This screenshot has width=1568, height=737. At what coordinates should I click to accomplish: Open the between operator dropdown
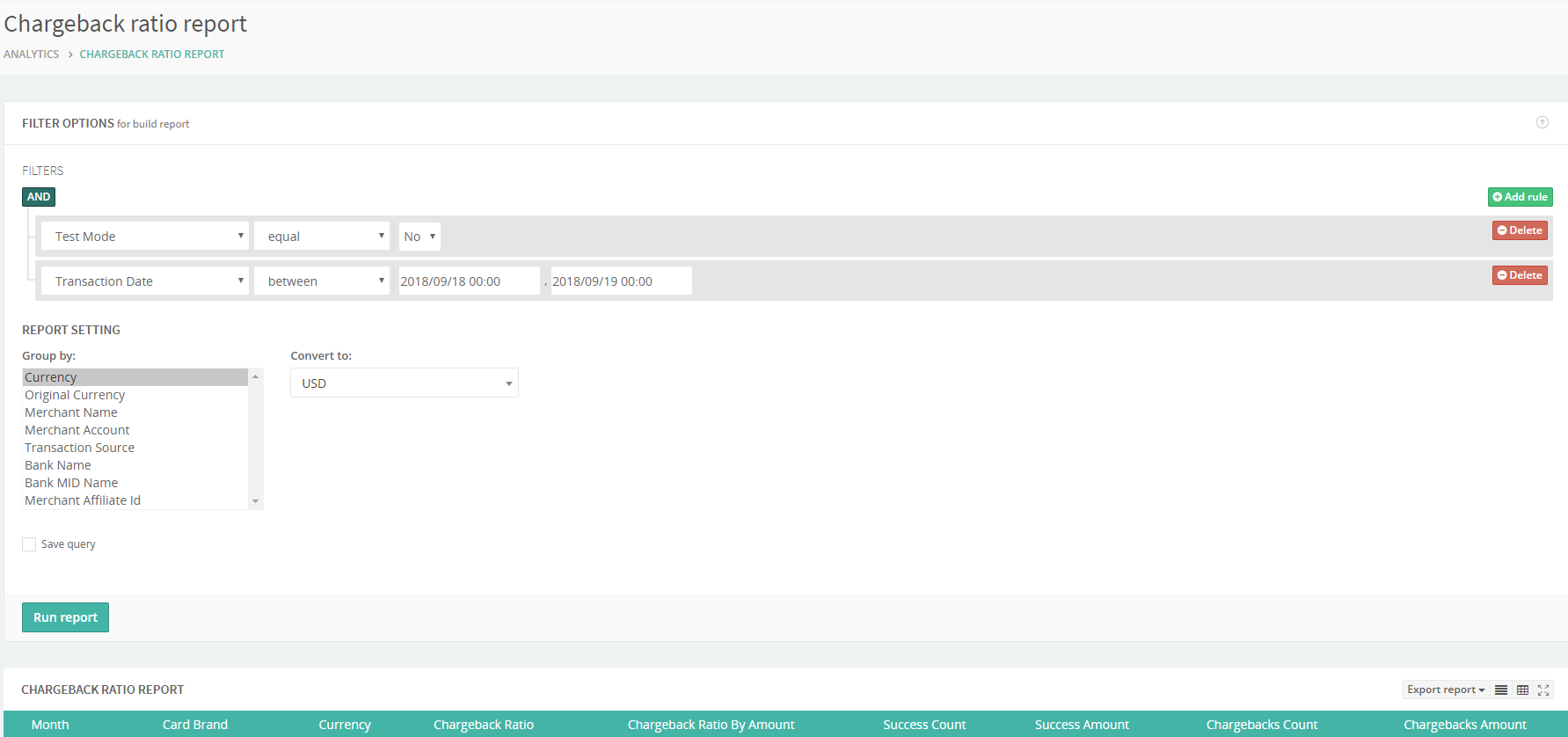[x=322, y=281]
